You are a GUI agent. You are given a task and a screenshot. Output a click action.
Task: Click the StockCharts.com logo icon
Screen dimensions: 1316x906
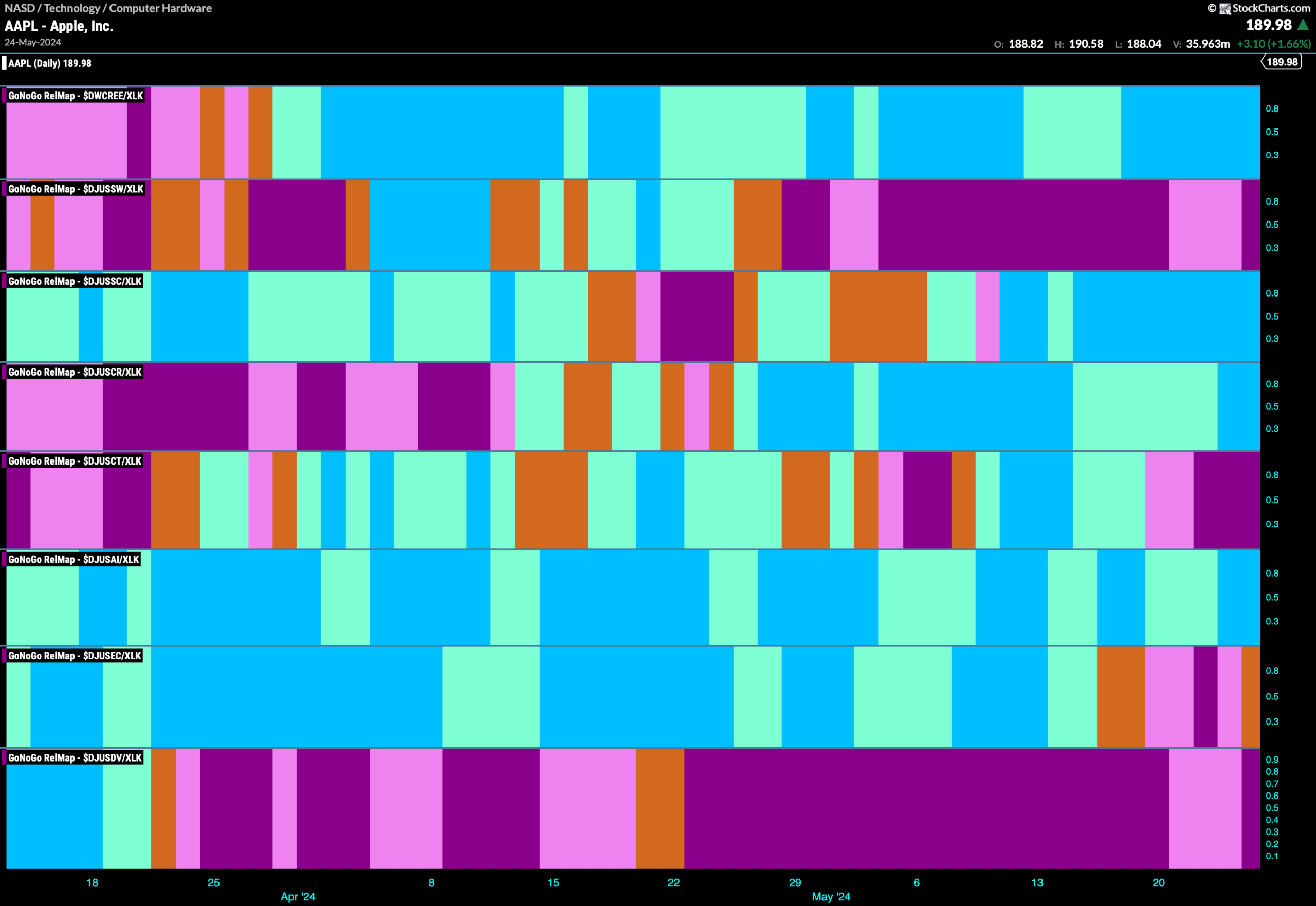(x=1224, y=9)
